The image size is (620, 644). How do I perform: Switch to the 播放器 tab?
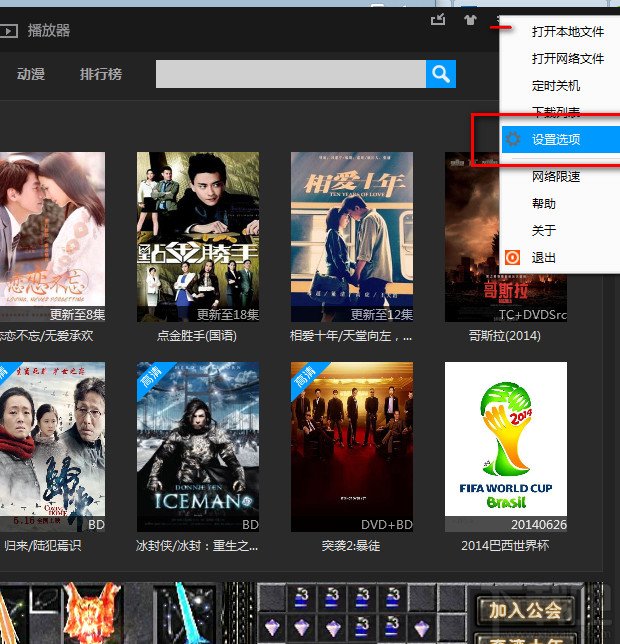[x=49, y=31]
